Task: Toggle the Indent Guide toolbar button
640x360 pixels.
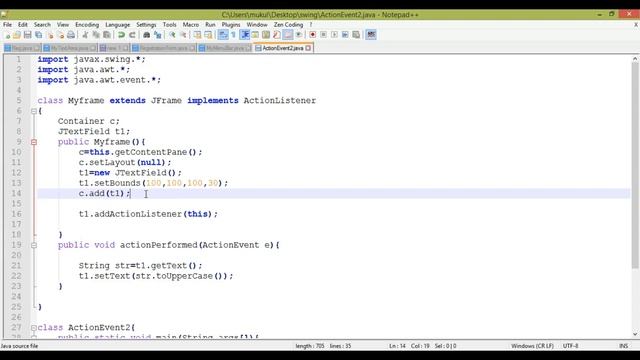Action: [x=245, y=35]
